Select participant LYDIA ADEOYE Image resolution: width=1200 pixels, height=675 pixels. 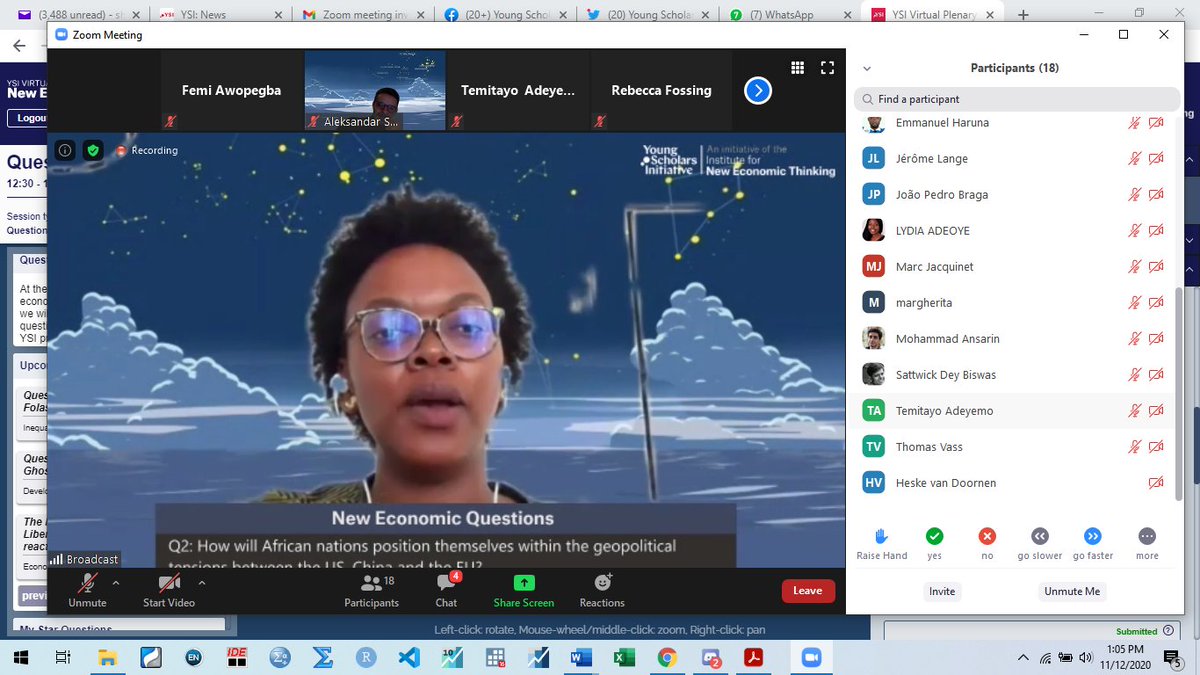1014,231
